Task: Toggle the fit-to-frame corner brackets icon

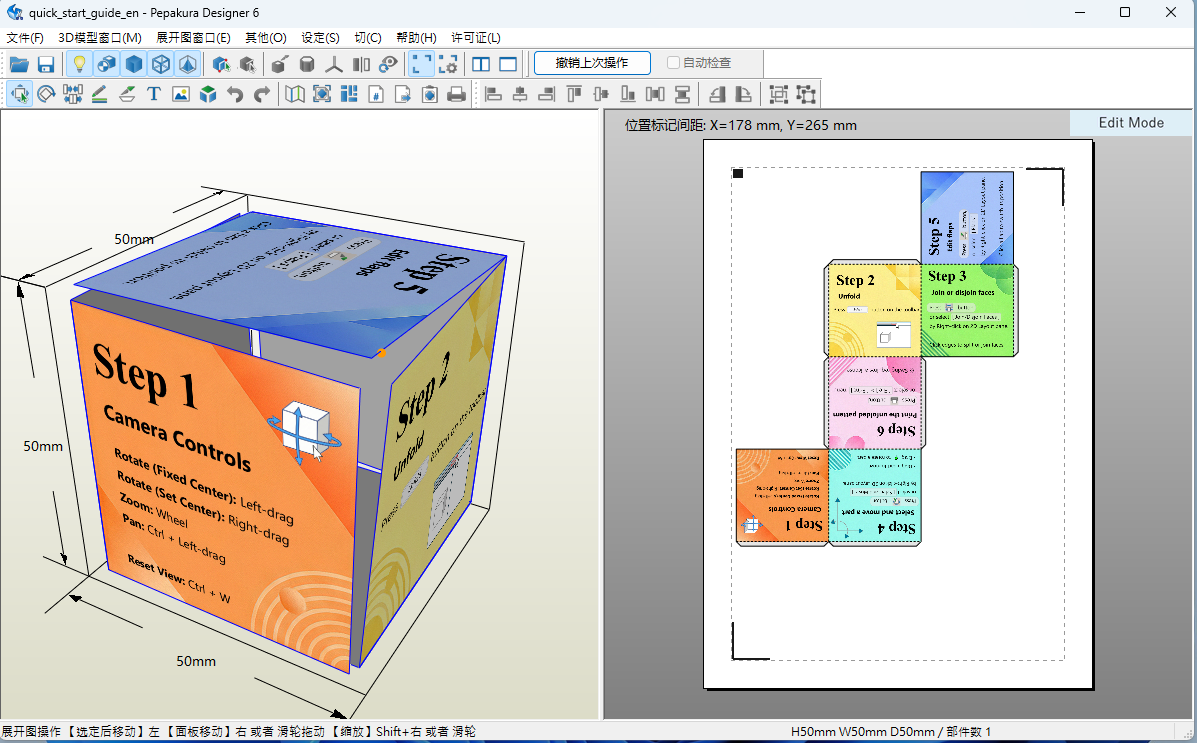Action: [421, 64]
